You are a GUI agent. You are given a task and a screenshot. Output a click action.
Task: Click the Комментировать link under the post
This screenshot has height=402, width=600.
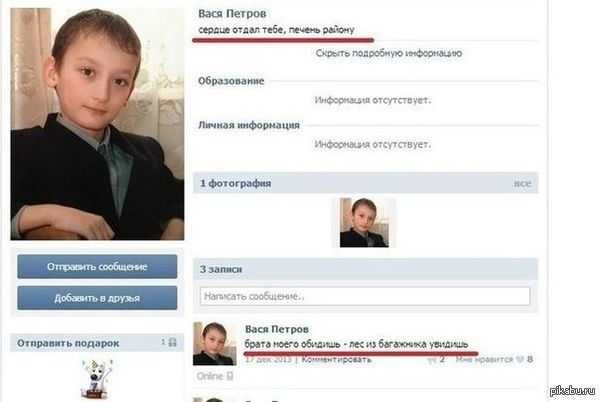click(x=336, y=360)
